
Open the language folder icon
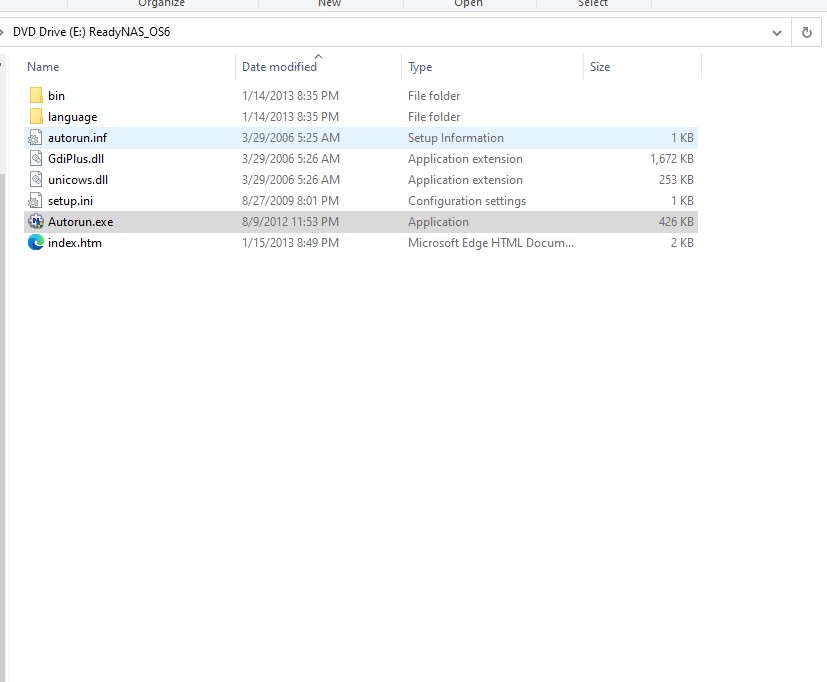pyautogui.click(x=36, y=116)
